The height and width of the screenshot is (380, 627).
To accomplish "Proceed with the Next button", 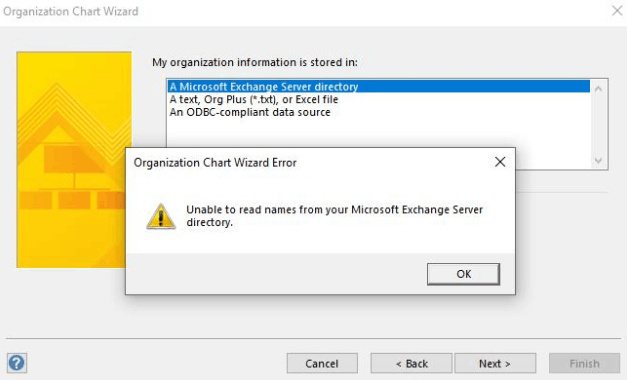I will [495, 363].
